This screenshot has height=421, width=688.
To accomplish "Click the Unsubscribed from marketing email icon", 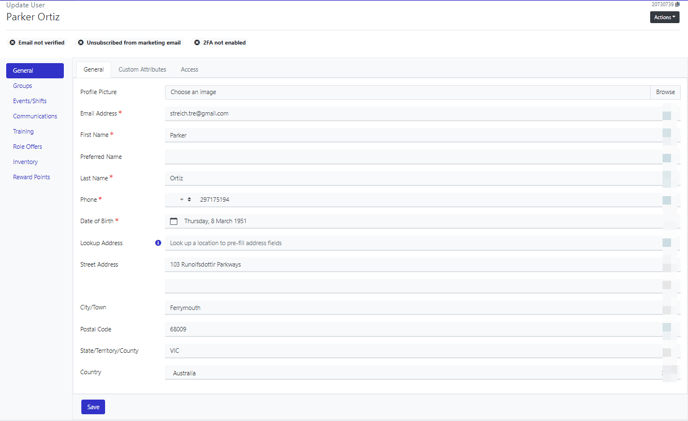I will (81, 43).
